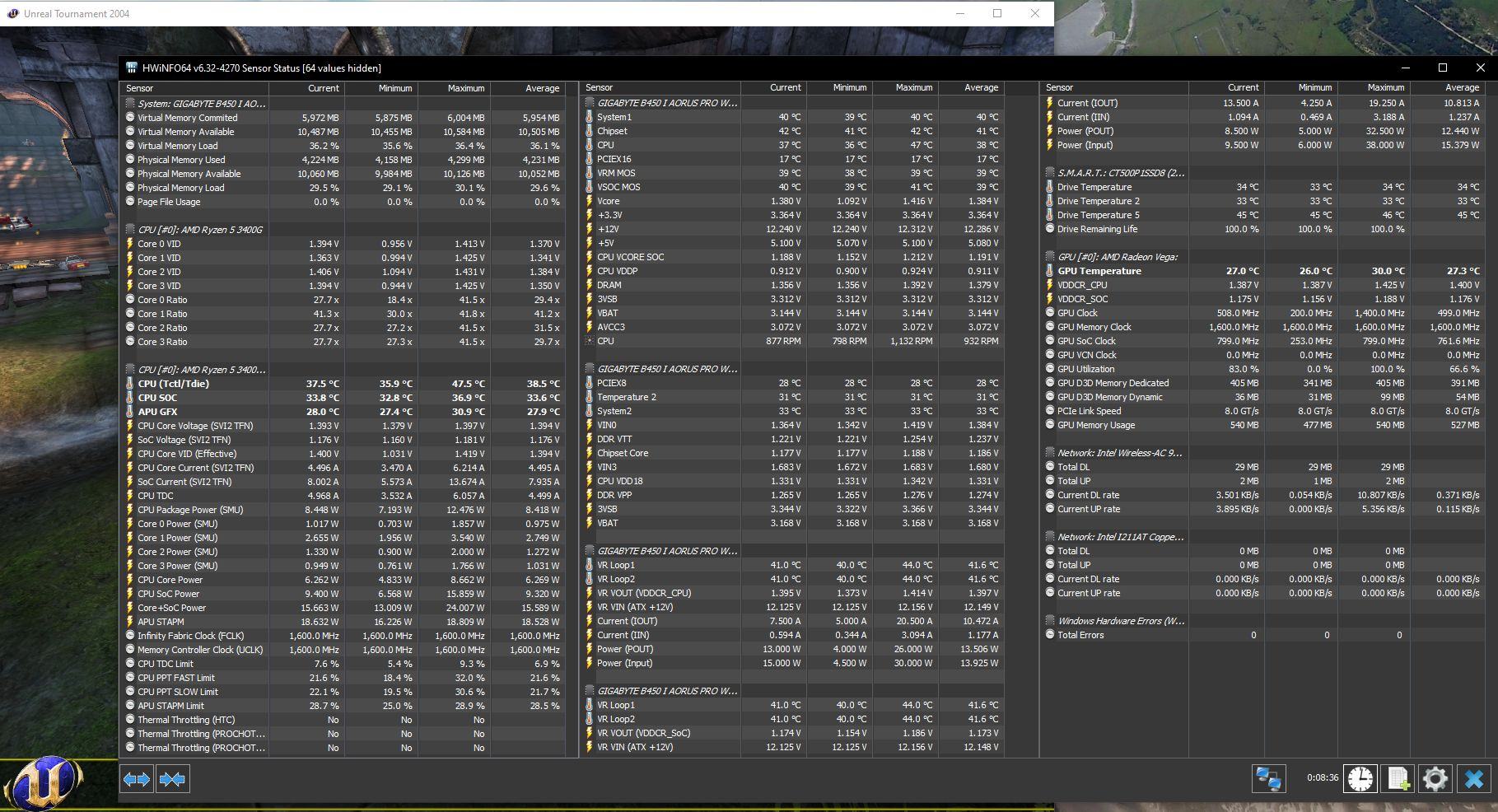Click the CPU VCORE SOC label
This screenshot has height=812, width=1498.
point(630,257)
